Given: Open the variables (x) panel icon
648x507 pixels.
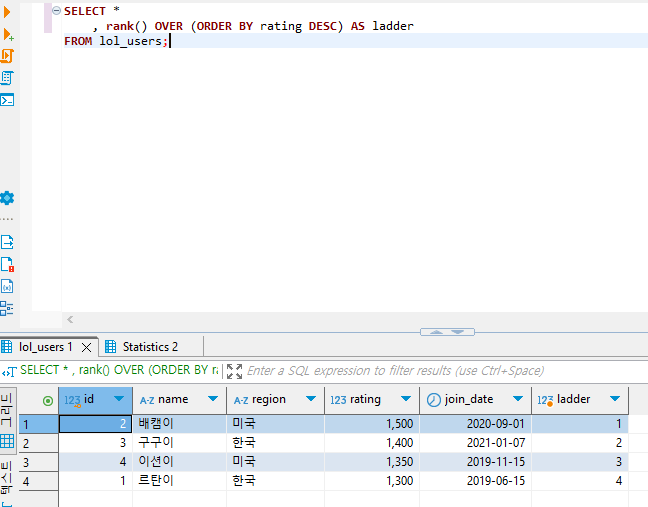Looking at the screenshot, I should [7, 286].
